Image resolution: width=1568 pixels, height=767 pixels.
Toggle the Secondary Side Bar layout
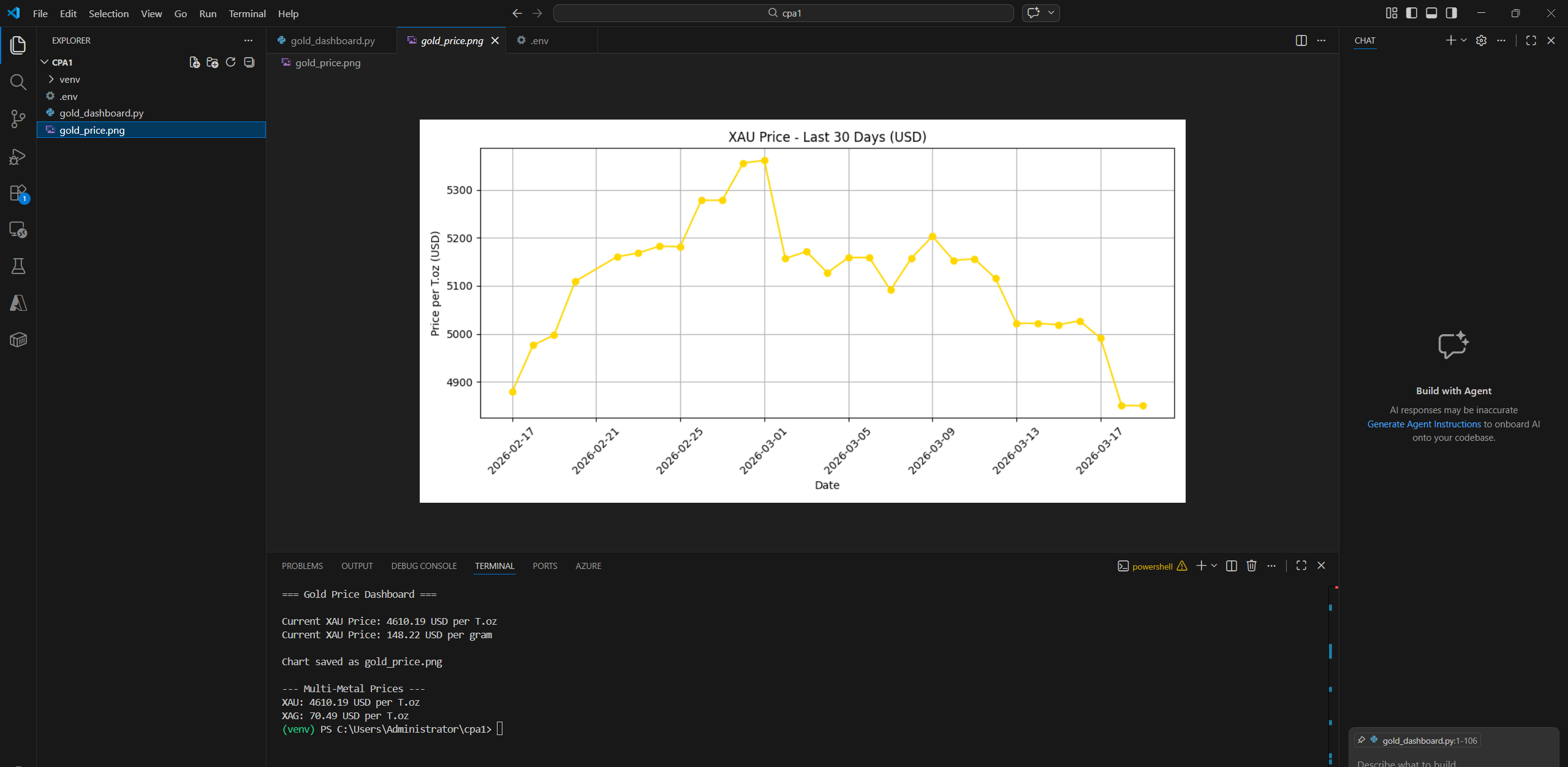(1451, 13)
